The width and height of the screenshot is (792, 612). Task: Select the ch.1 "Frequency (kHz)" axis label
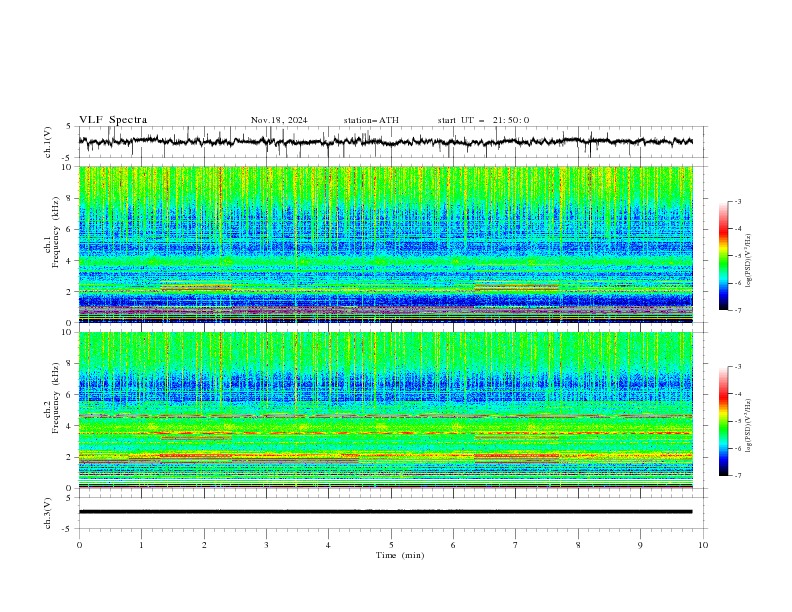56,233
